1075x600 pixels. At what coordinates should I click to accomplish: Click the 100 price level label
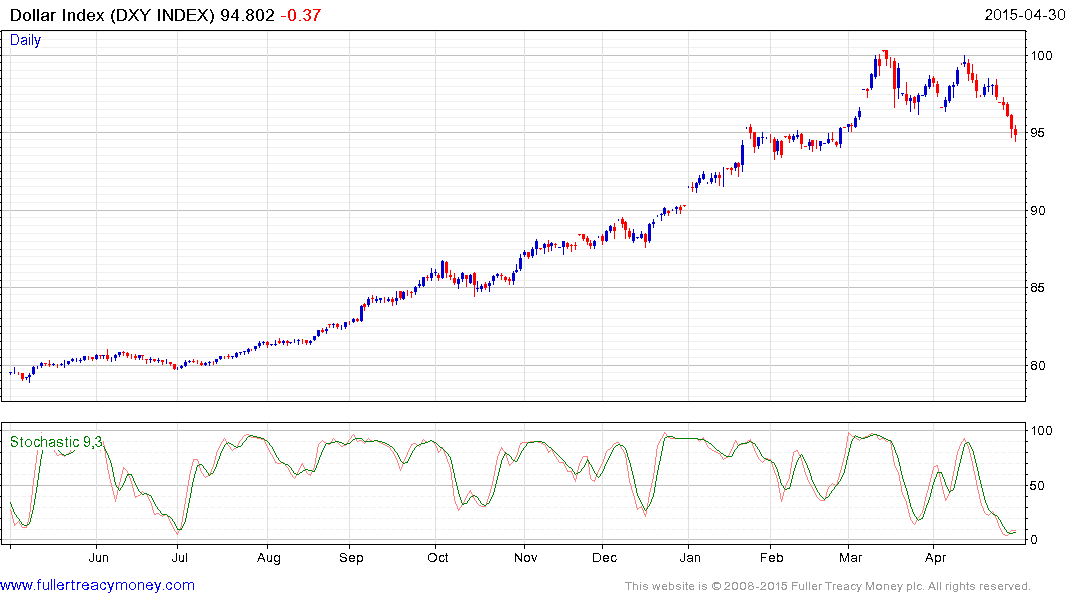1041,56
